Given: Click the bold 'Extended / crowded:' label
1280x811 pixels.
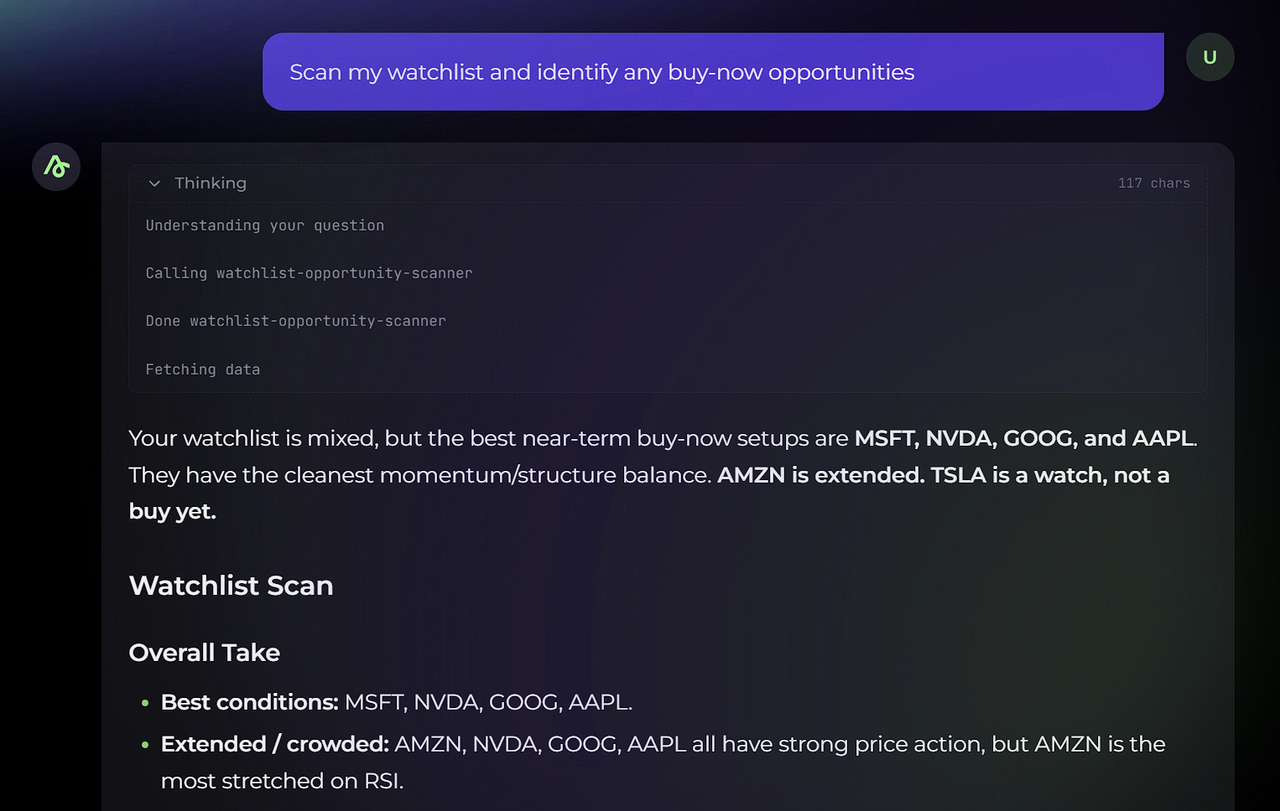Looking at the screenshot, I should 275,744.
